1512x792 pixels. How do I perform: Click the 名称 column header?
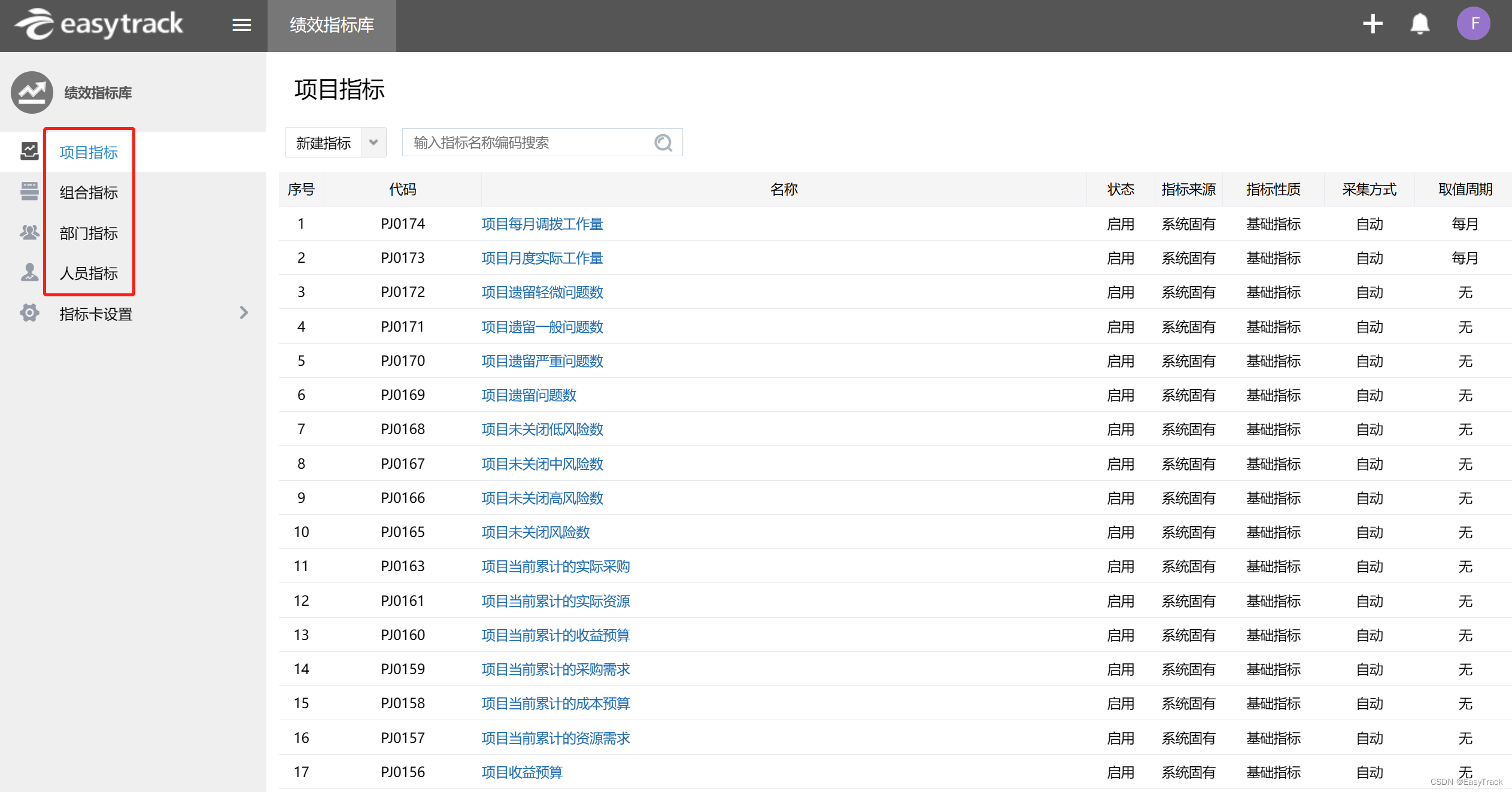coord(784,189)
